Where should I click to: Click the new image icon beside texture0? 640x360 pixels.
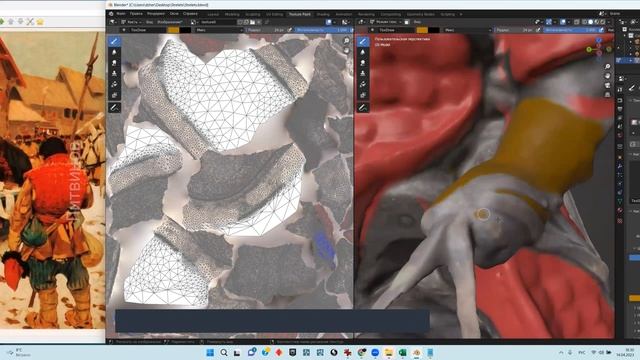pos(246,22)
